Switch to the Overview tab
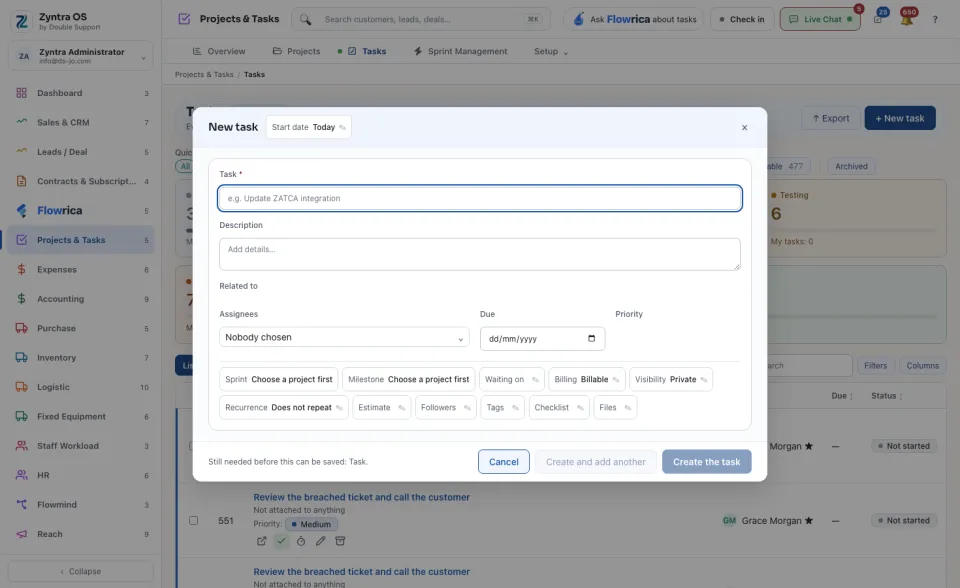960x588 pixels. coord(219,51)
